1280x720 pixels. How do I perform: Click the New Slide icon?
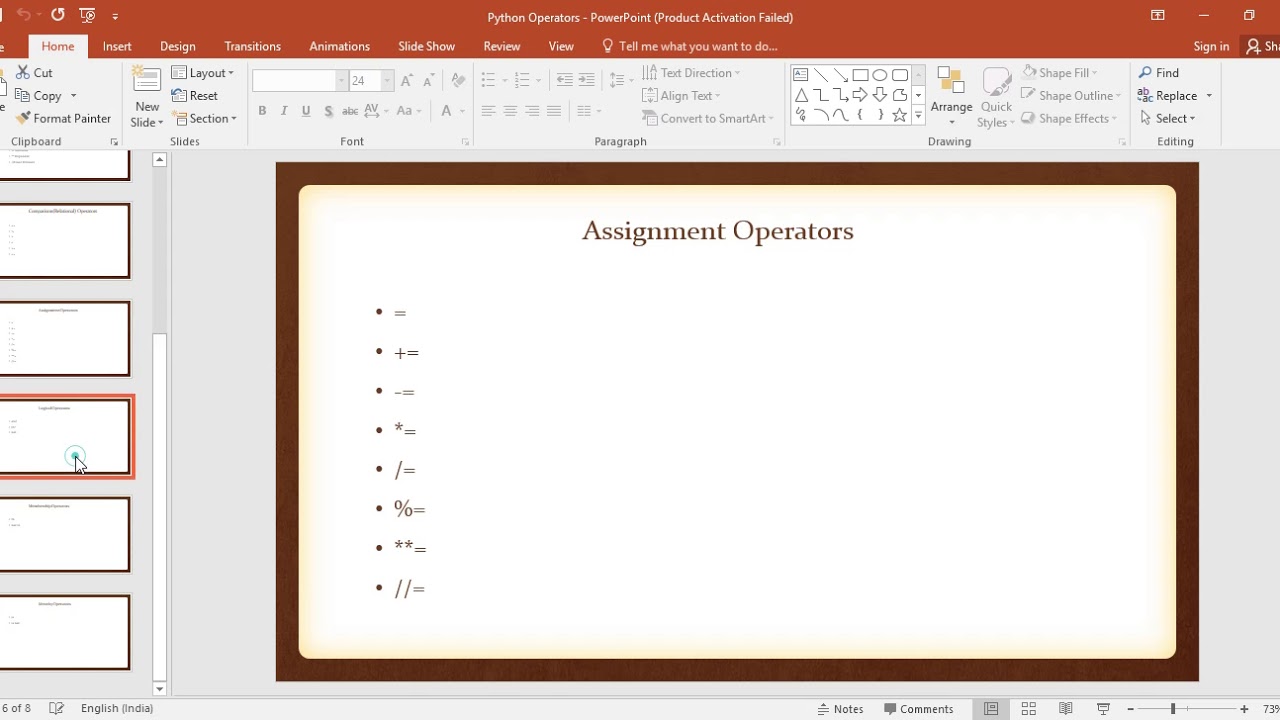pos(147,81)
